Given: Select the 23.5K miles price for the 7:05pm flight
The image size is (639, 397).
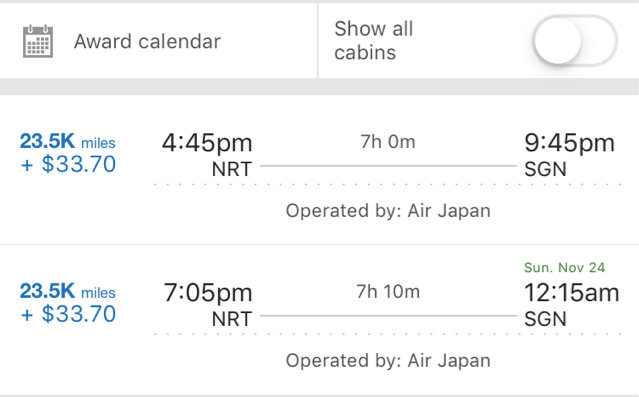Looking at the screenshot, I should pyautogui.click(x=68, y=291).
